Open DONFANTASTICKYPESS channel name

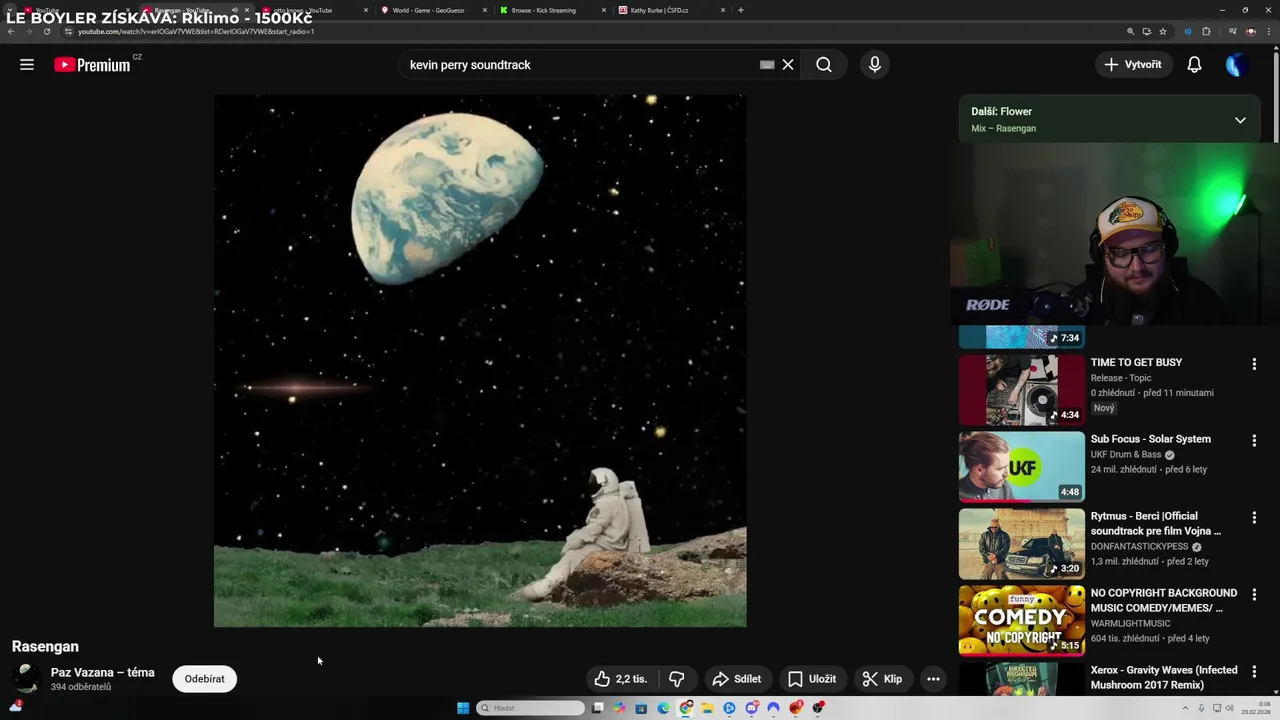click(1140, 547)
